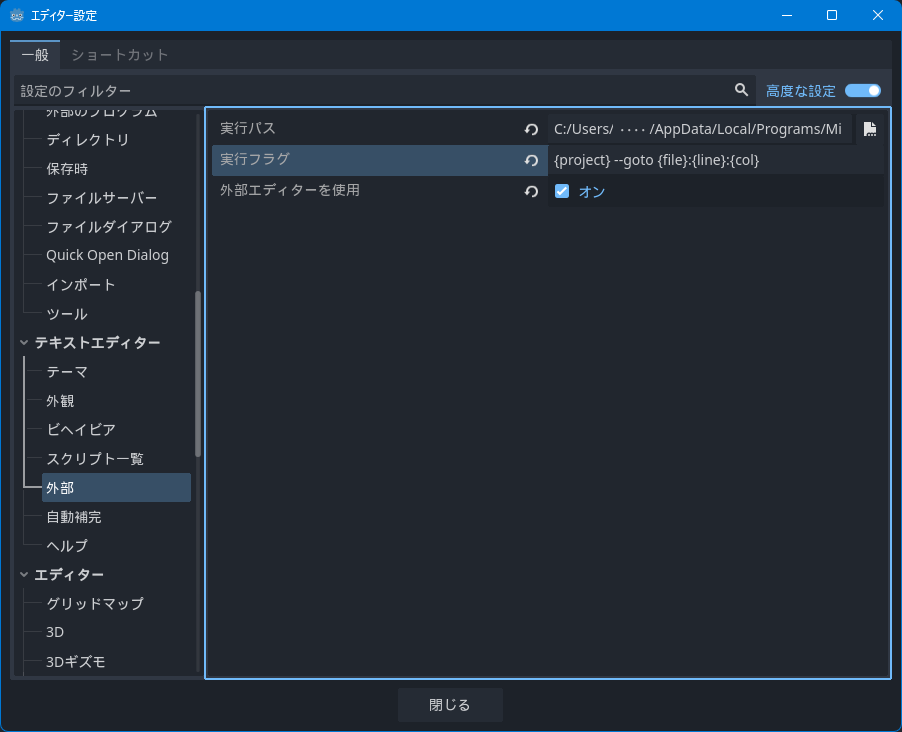Screen dimensions: 902x732
Task: Select 3D in the settings tree
Action: [55, 632]
